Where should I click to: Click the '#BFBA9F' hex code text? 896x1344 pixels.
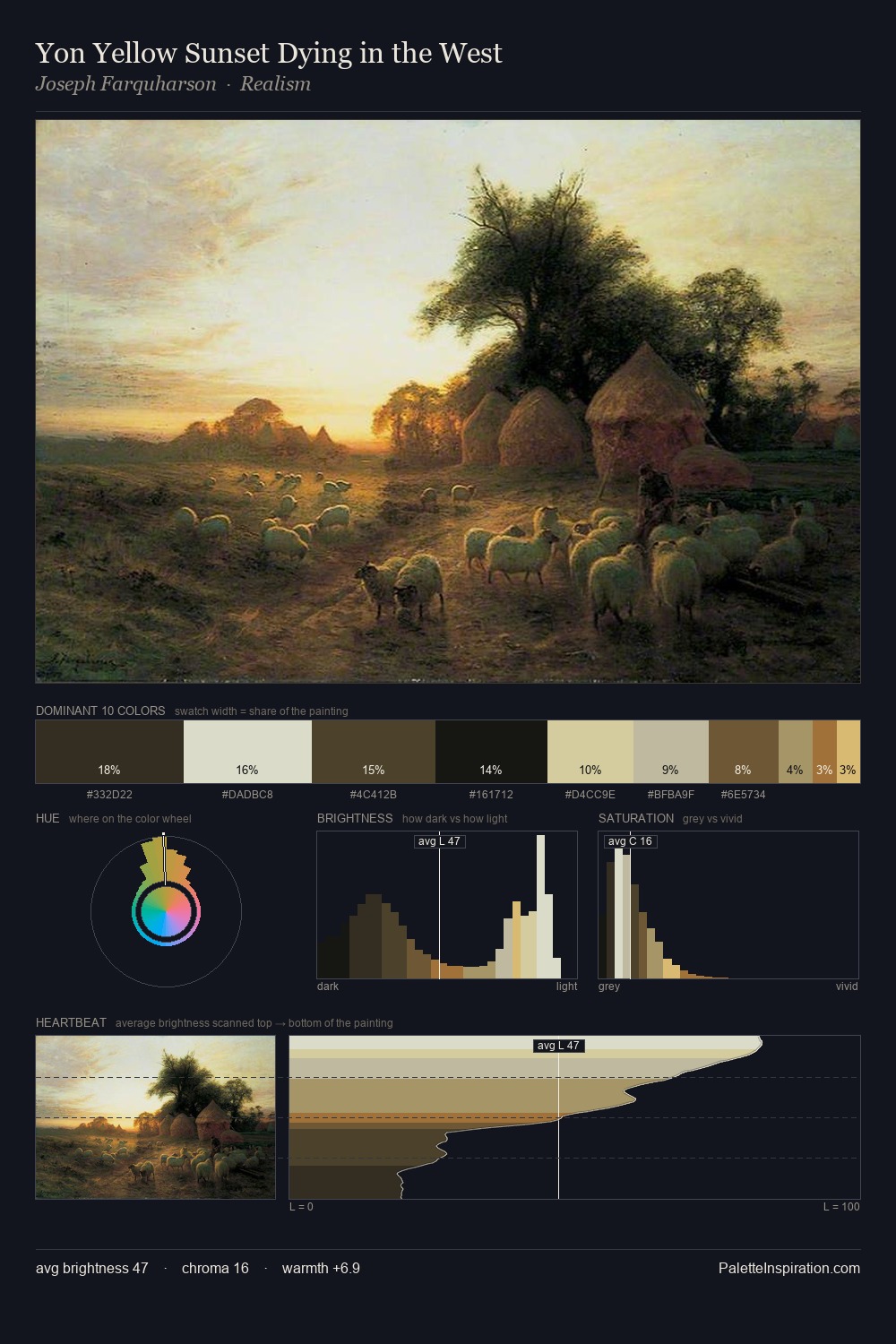coord(671,795)
